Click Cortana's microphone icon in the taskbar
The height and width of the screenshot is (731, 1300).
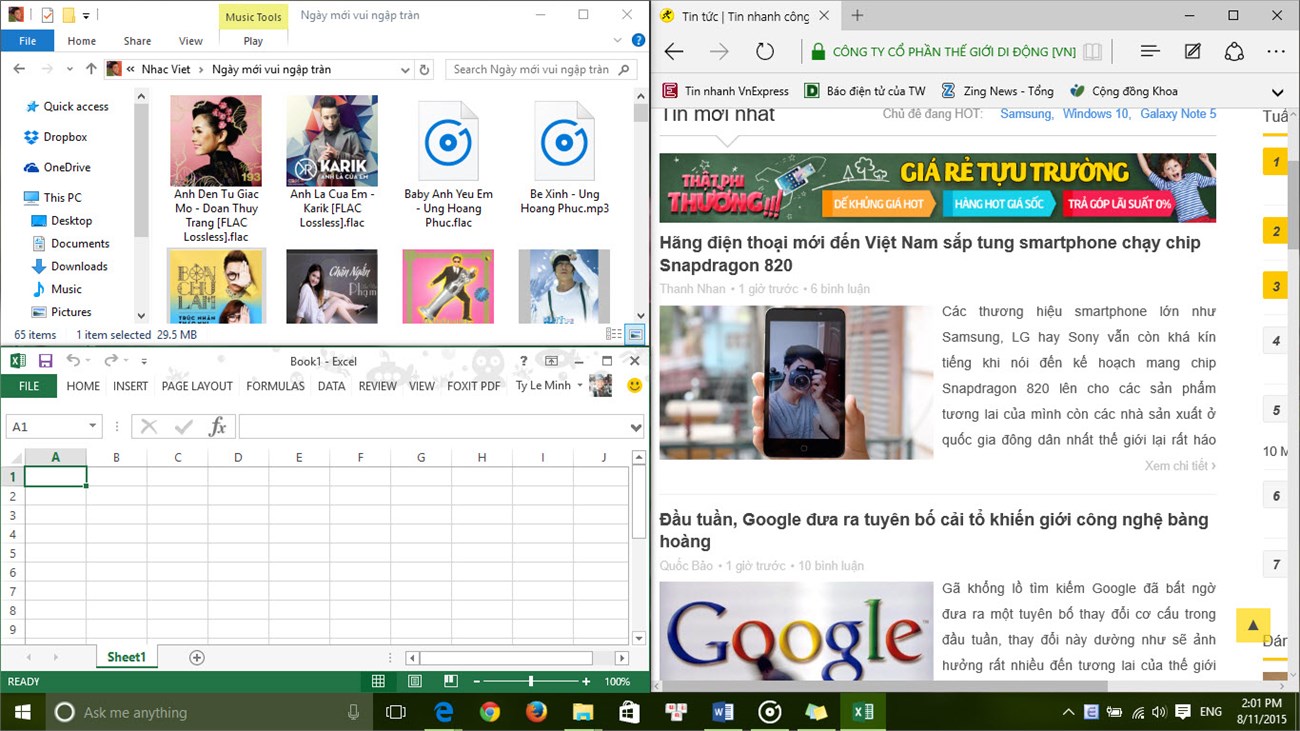(x=355, y=712)
